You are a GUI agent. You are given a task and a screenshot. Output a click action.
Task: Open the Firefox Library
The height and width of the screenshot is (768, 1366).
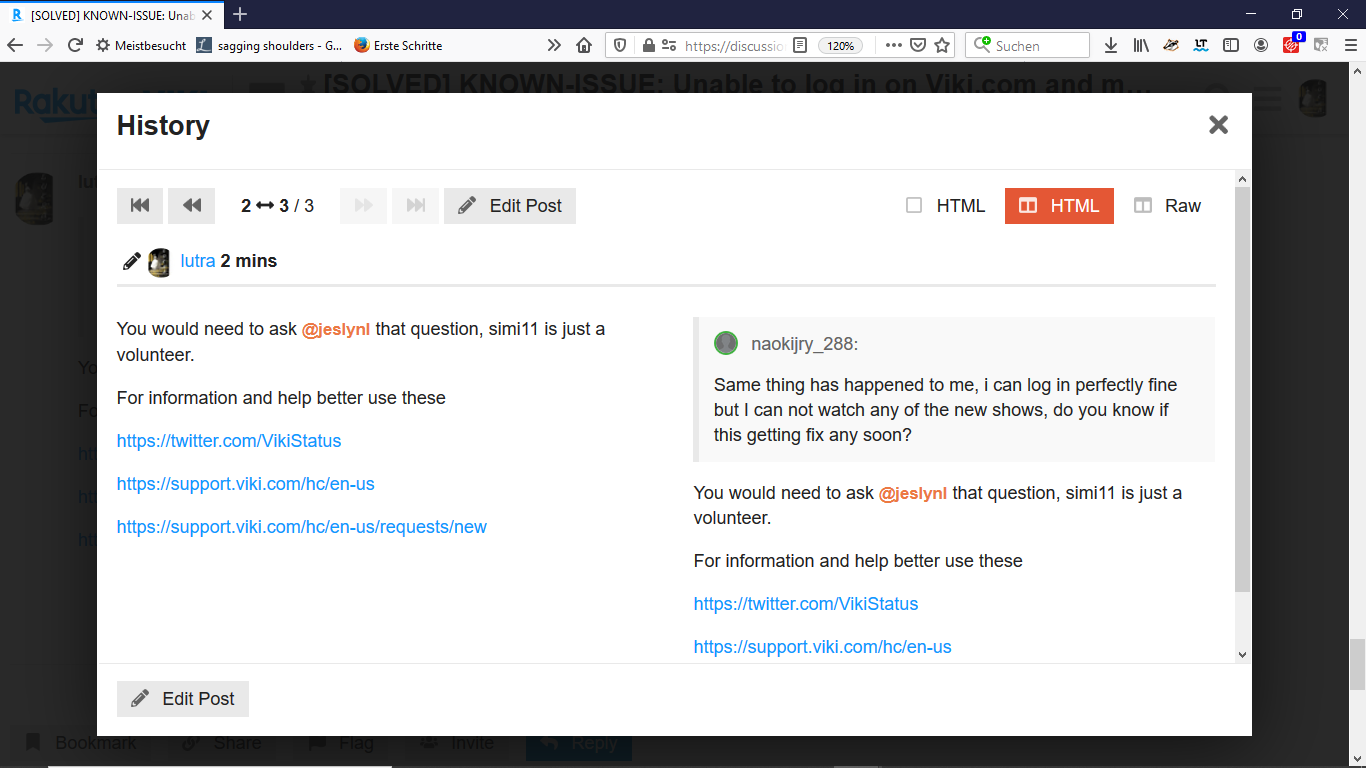point(1141,45)
